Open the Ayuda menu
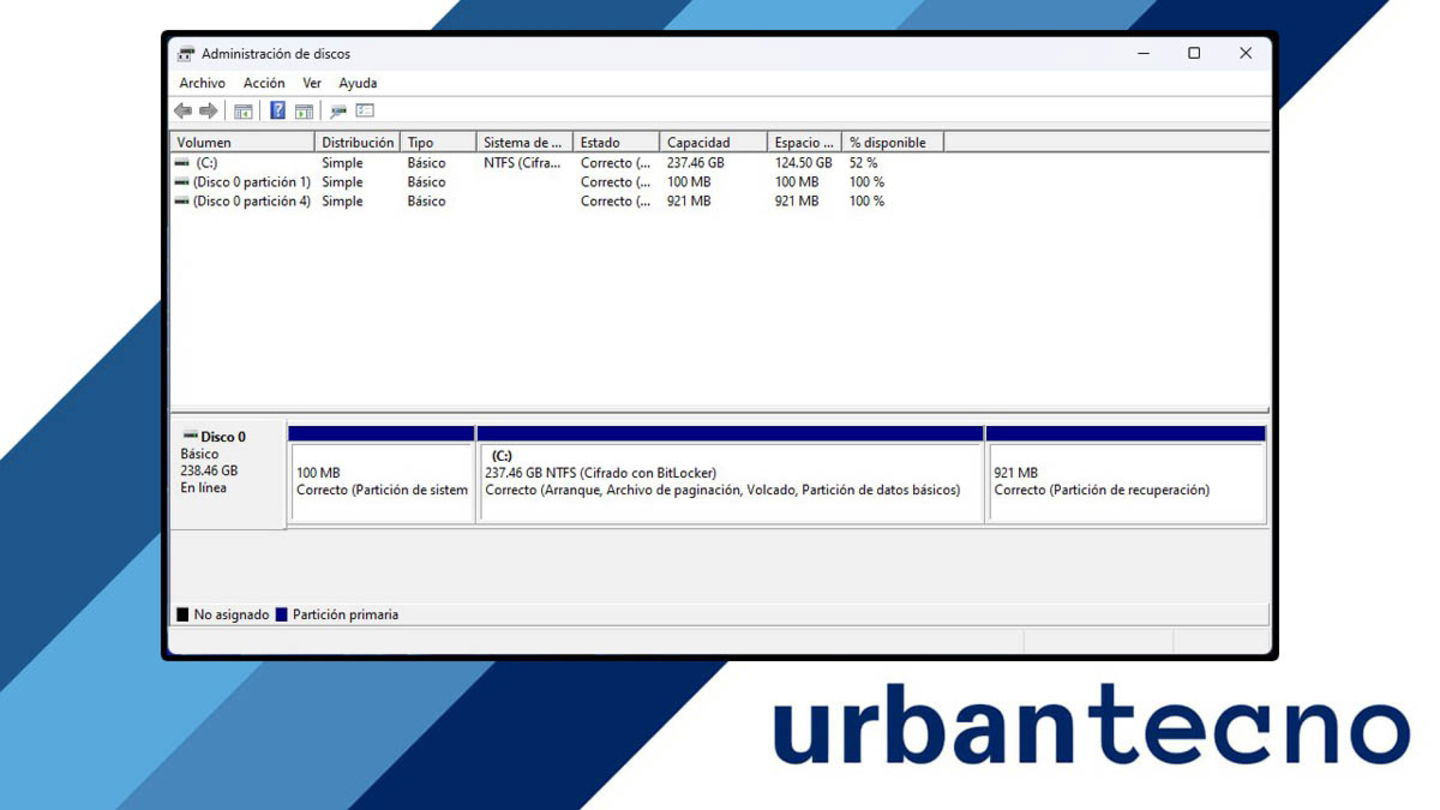This screenshot has width=1440, height=810. tap(358, 83)
